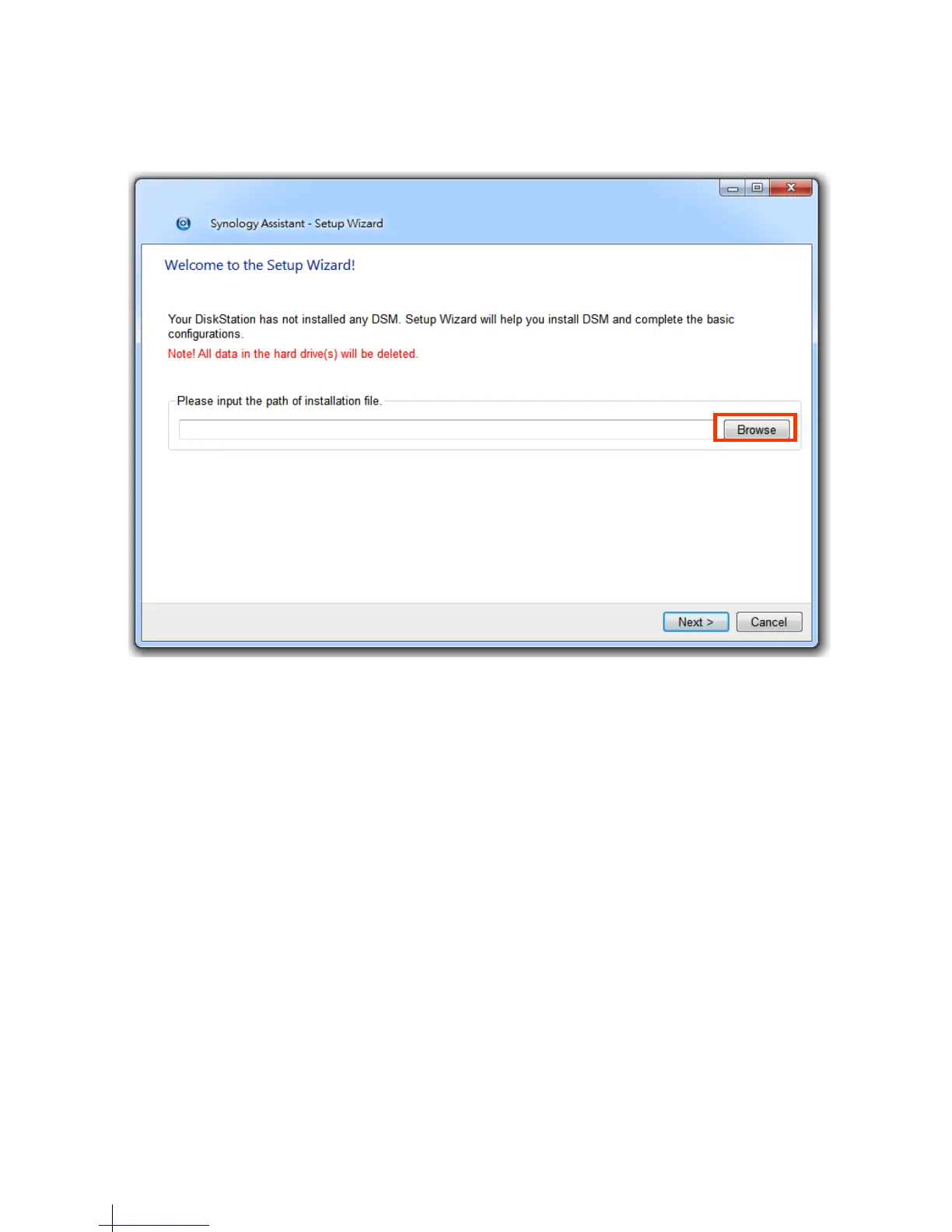Click the red 'Note! All data' warning text

point(293,354)
